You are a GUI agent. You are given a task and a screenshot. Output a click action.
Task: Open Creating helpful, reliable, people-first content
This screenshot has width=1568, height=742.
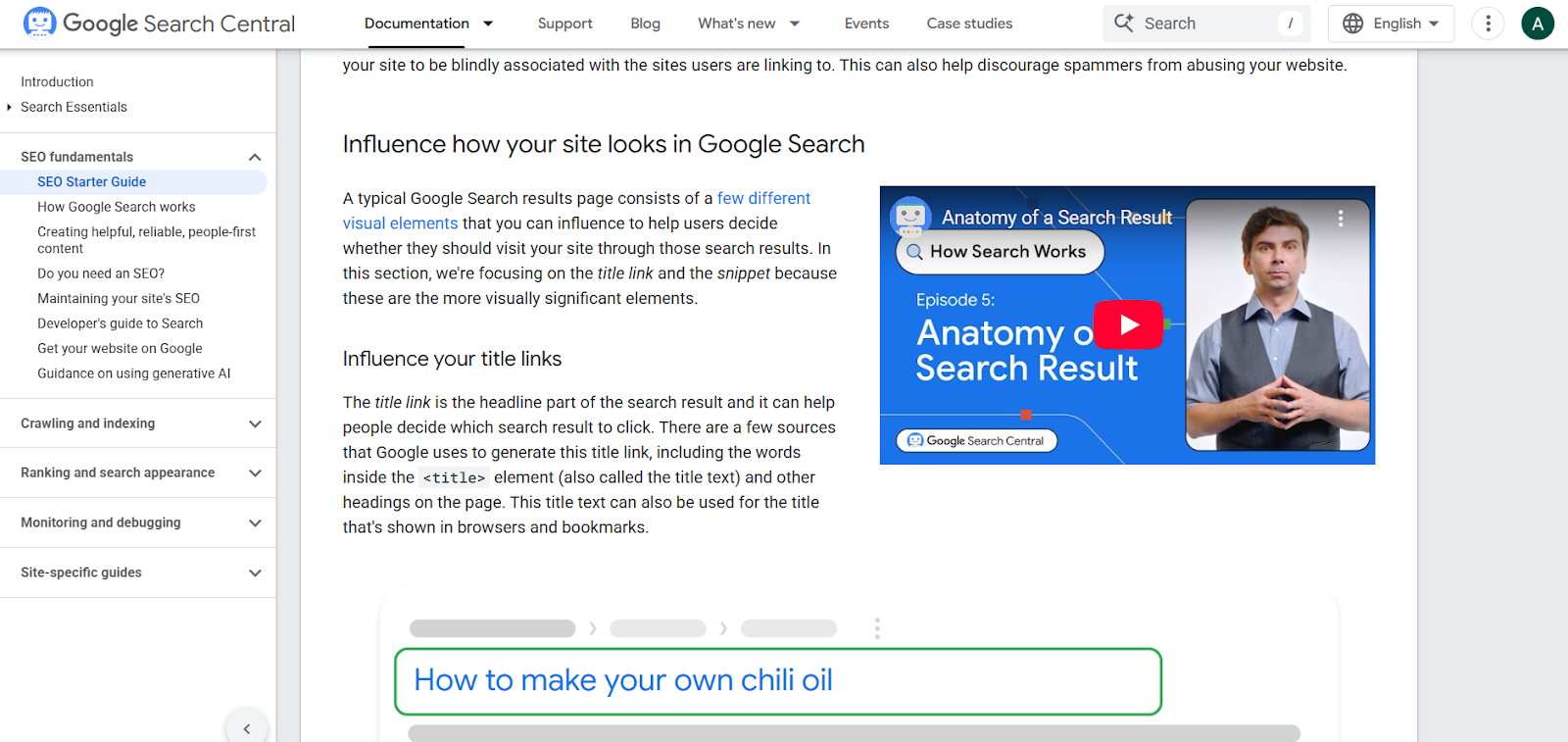[146, 240]
